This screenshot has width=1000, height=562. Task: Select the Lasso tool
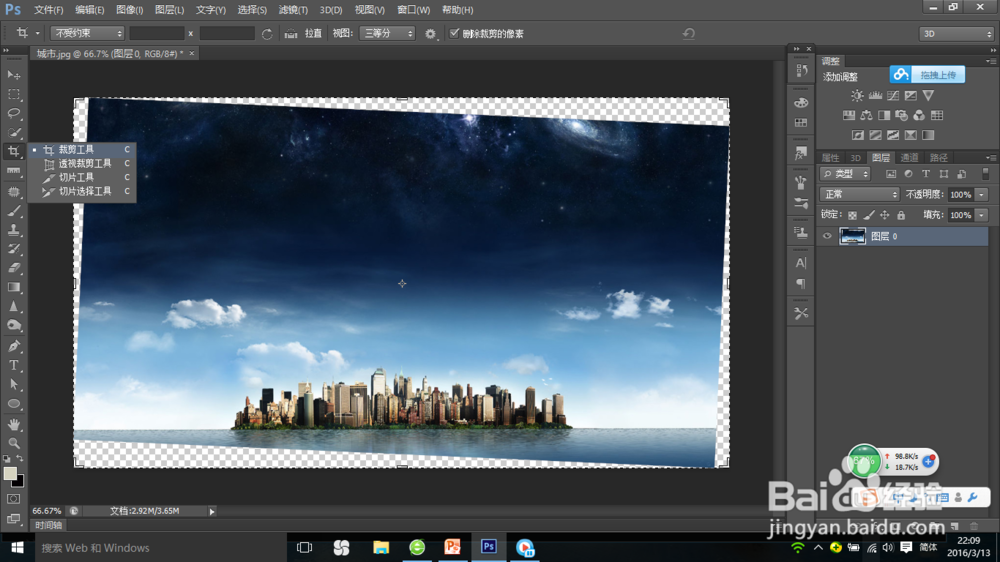point(13,114)
